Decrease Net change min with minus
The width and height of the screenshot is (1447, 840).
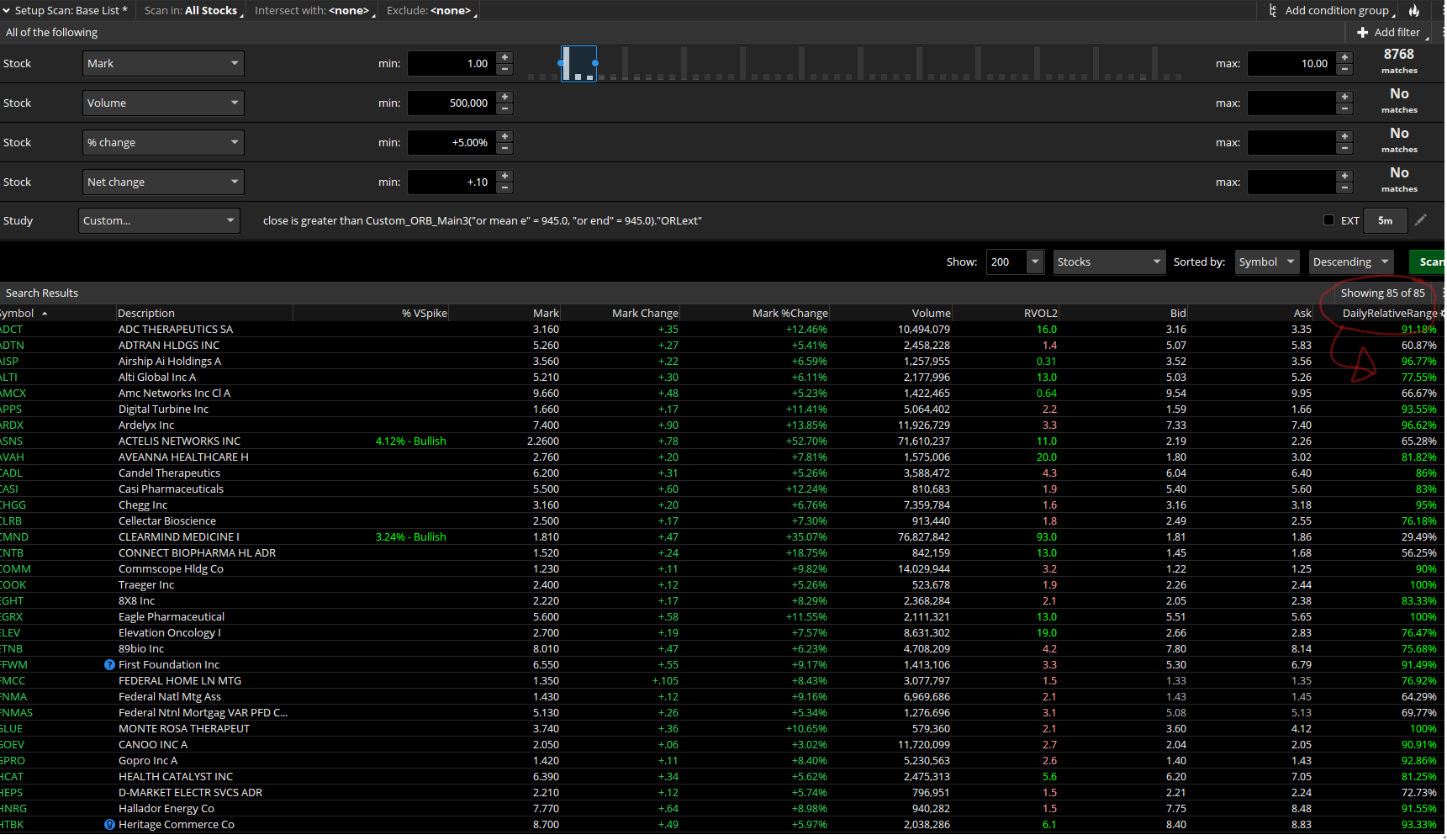[x=504, y=188]
